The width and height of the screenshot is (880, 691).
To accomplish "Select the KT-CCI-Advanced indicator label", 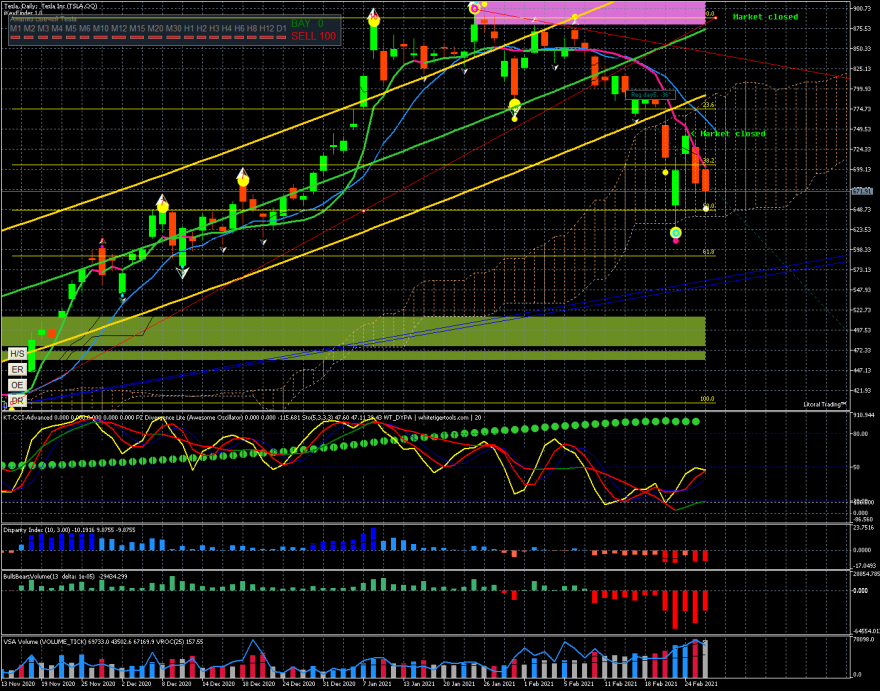I will [x=26, y=418].
